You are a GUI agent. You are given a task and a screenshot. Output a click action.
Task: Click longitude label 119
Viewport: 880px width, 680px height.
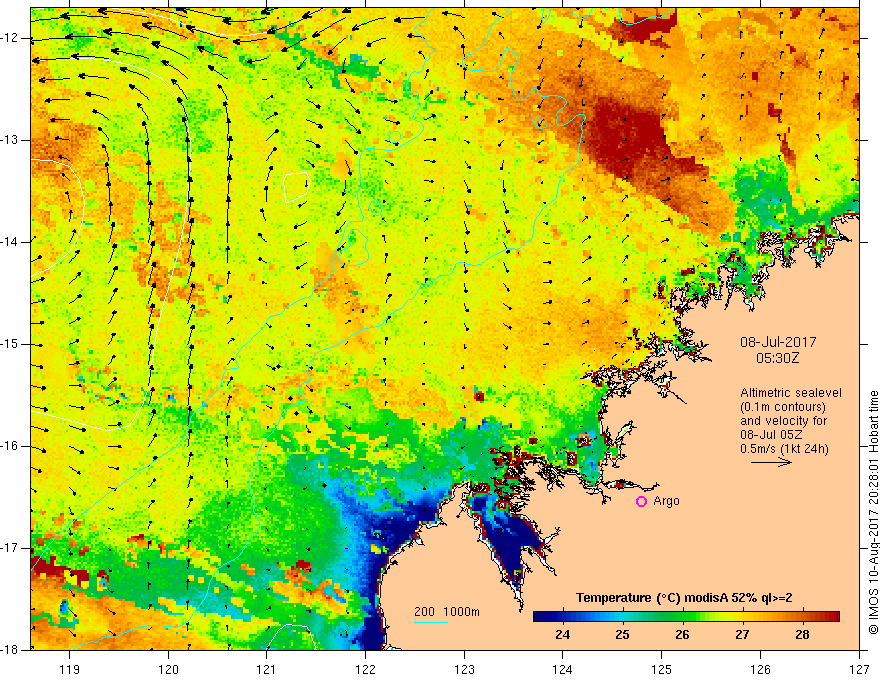click(70, 669)
